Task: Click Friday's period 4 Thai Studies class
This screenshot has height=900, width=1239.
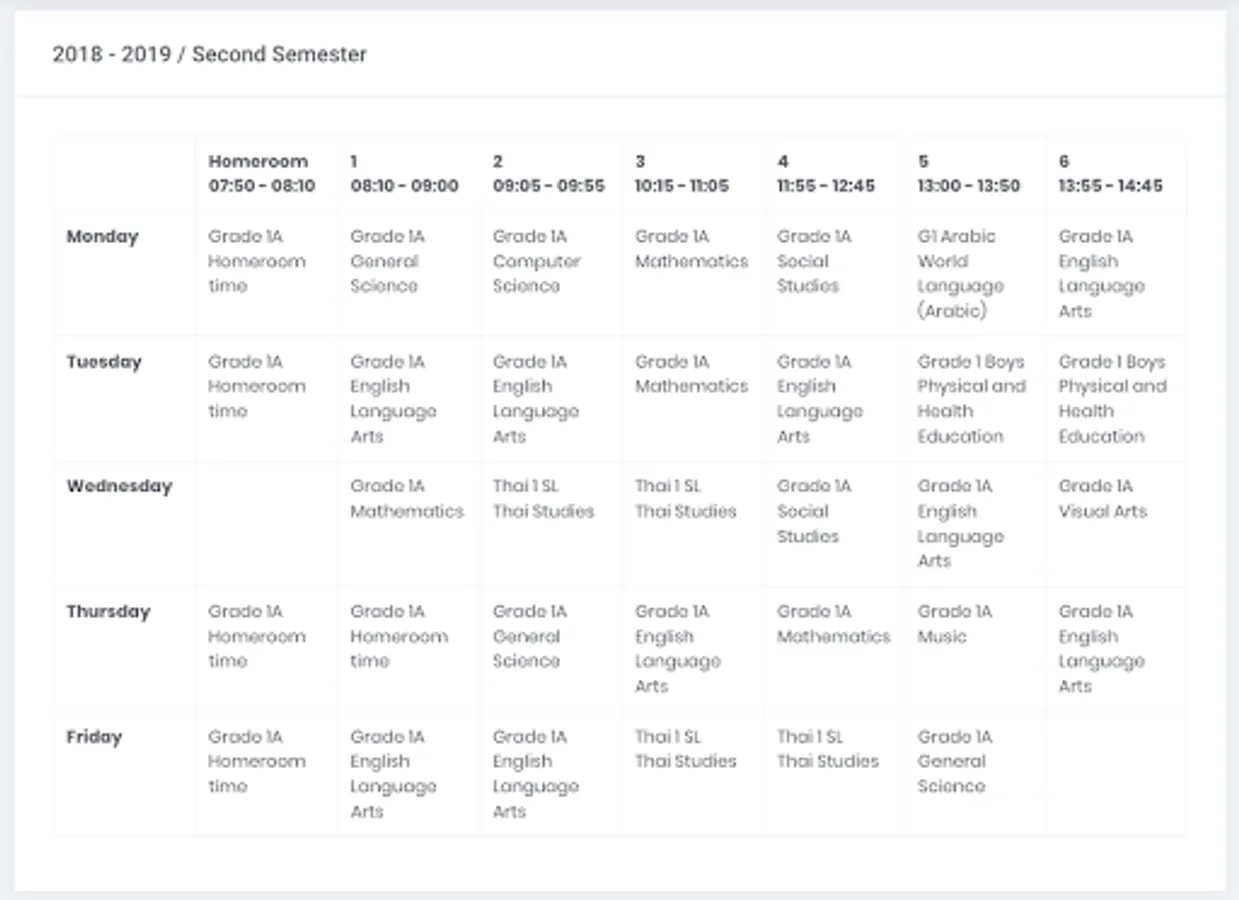Action: [x=828, y=749]
